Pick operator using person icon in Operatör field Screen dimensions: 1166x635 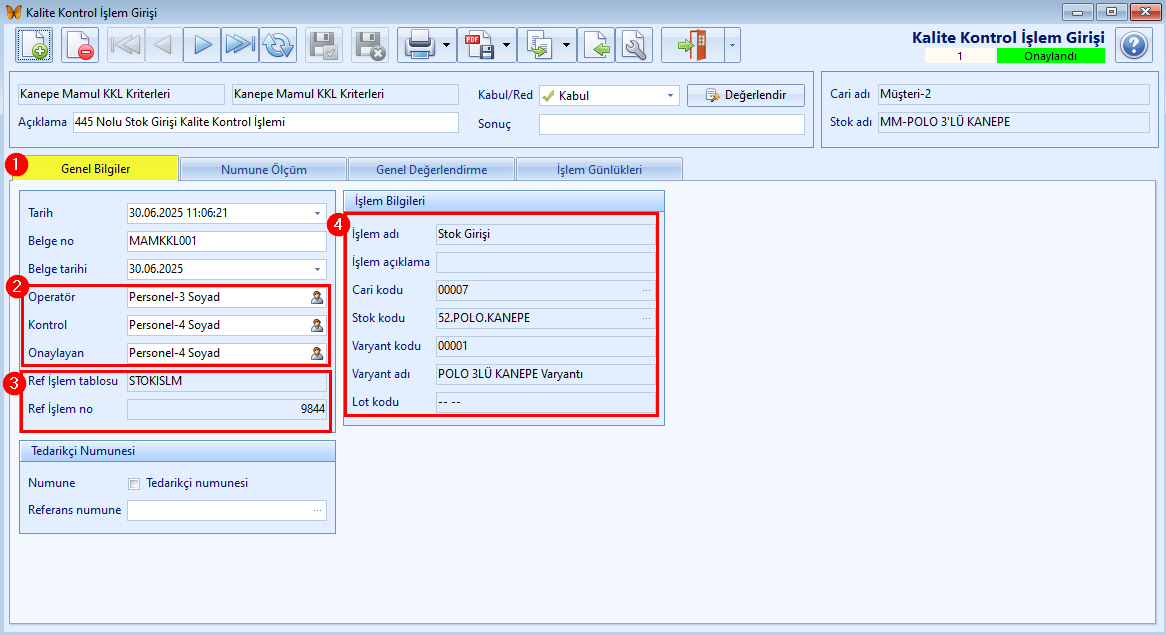click(x=317, y=297)
